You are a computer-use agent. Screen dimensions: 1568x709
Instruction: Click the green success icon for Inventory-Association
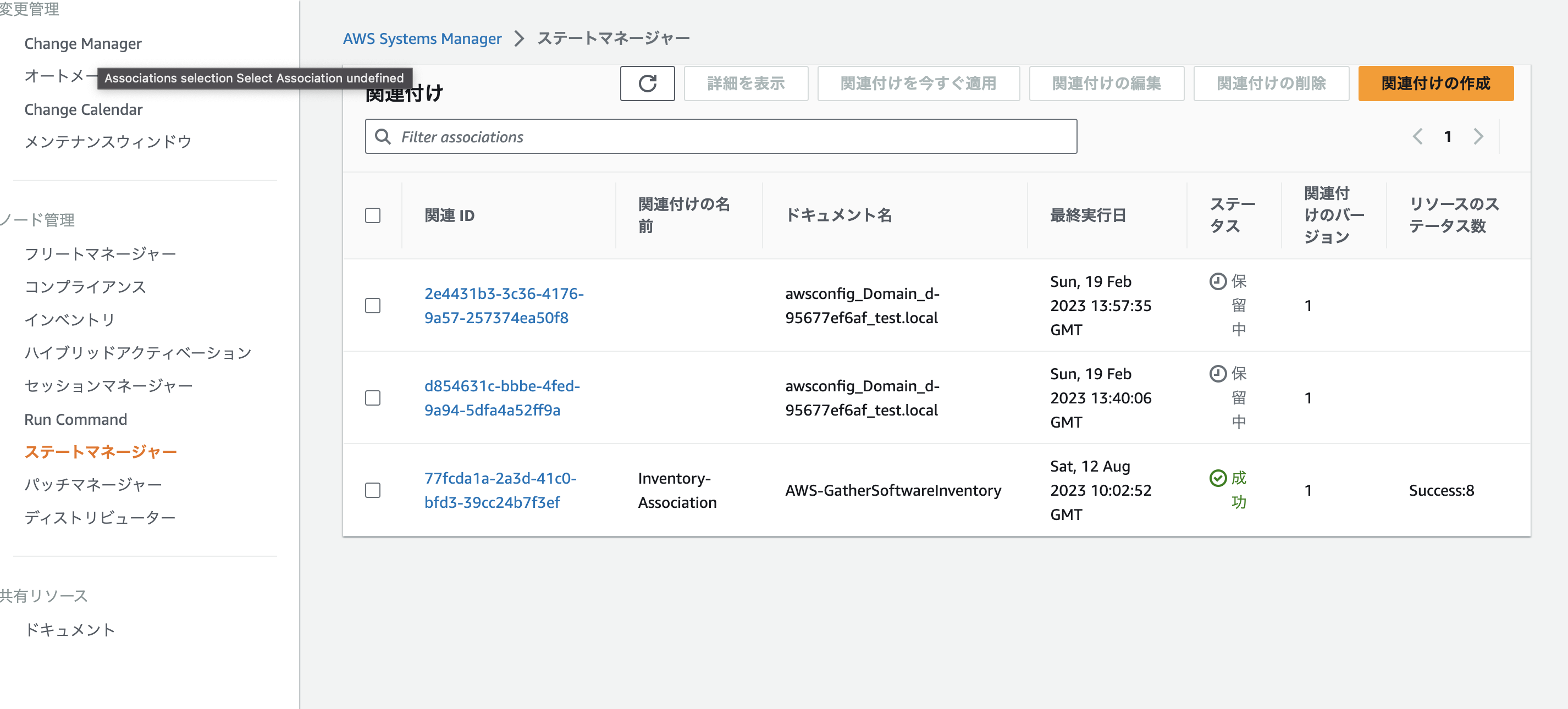(1217, 478)
